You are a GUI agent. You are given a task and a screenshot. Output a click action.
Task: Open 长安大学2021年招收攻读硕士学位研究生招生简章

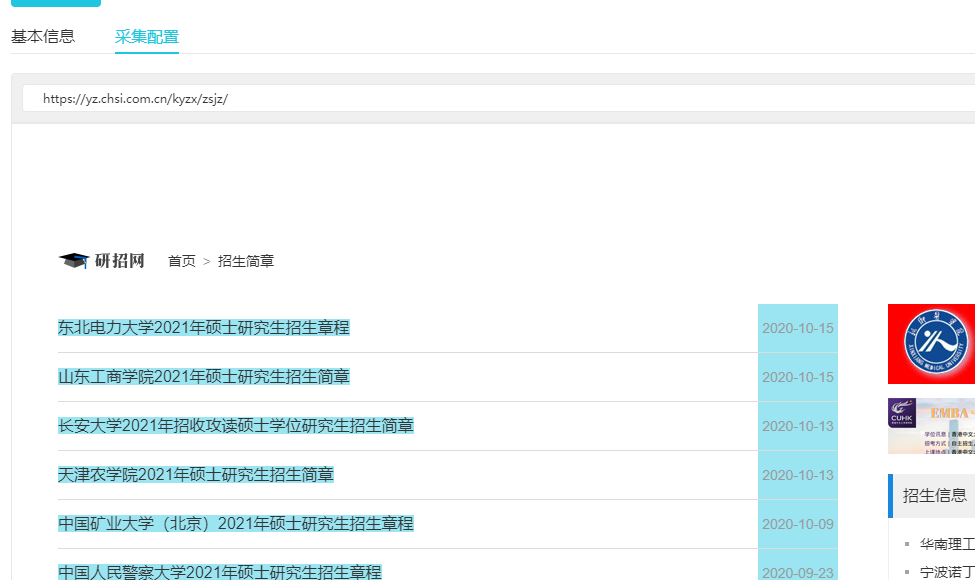(x=236, y=426)
